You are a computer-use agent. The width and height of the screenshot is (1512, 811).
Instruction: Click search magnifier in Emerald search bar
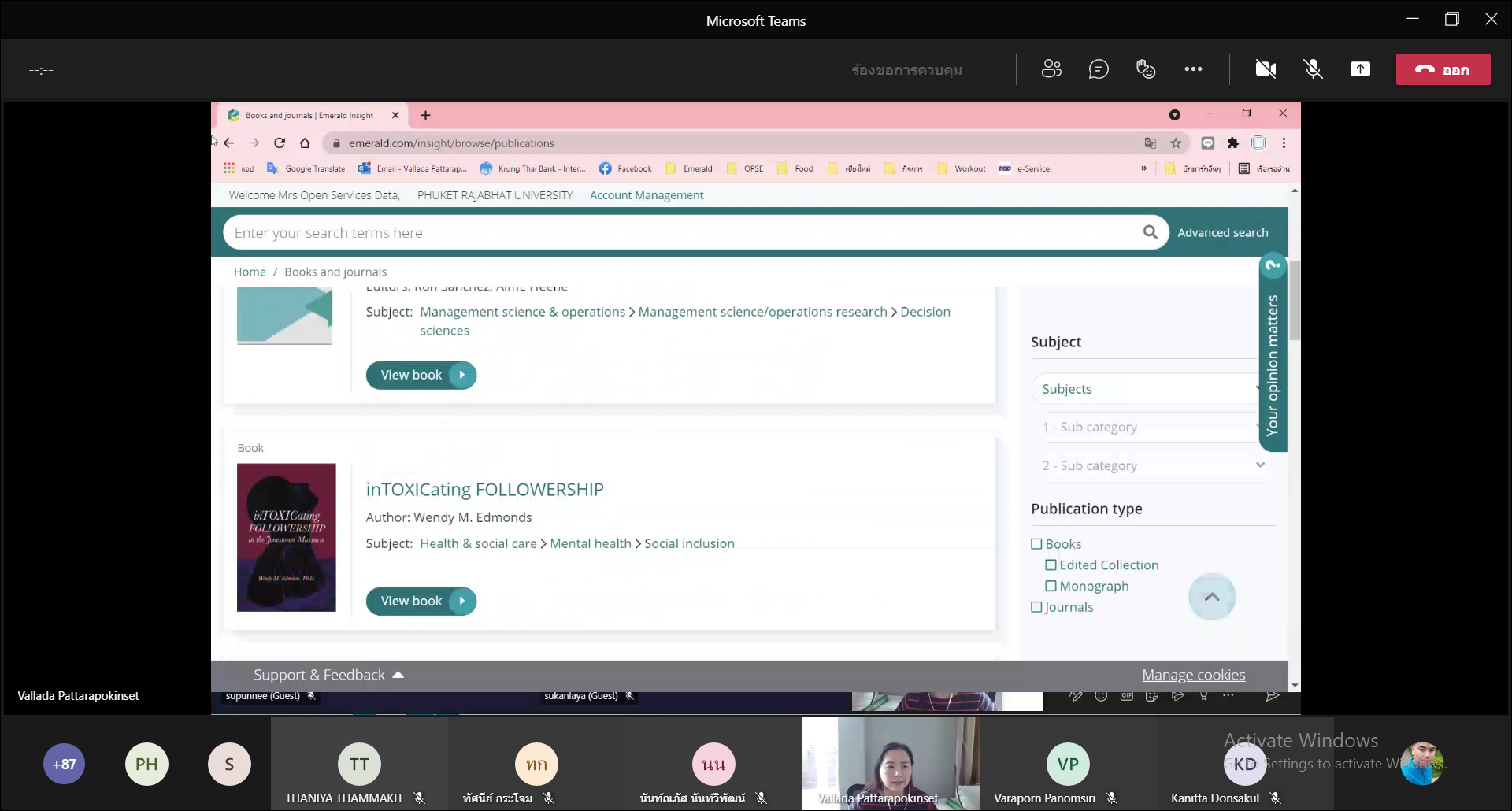coord(1150,232)
